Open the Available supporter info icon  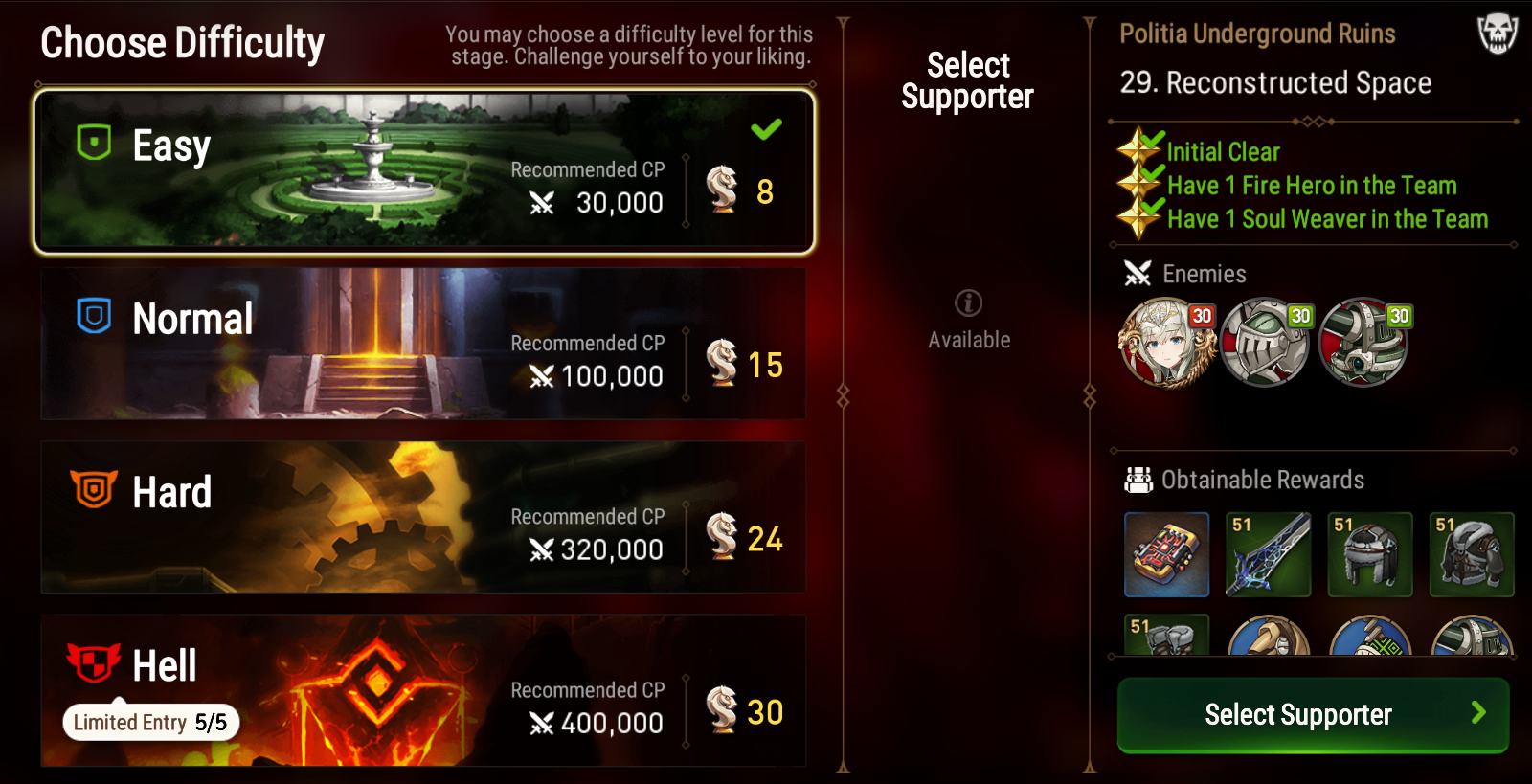tap(968, 303)
